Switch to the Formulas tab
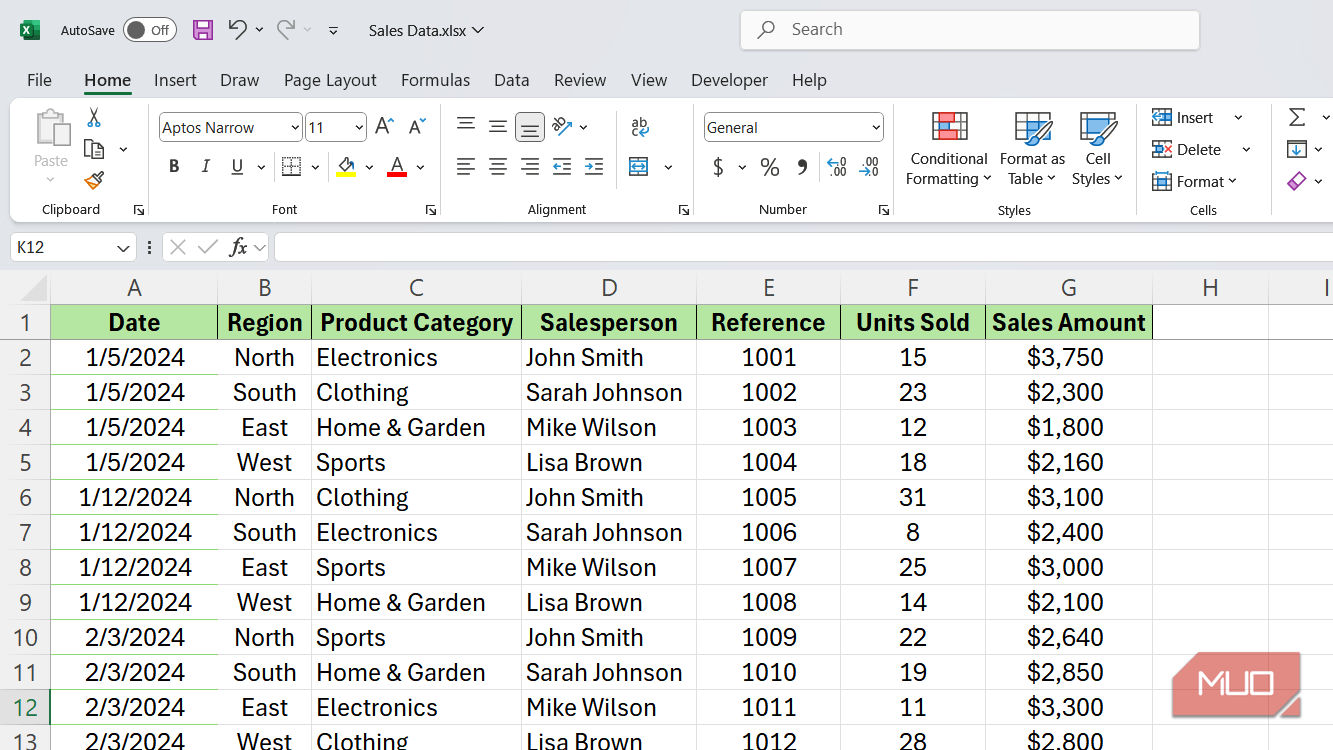This screenshot has height=750, width=1333. pyautogui.click(x=435, y=80)
